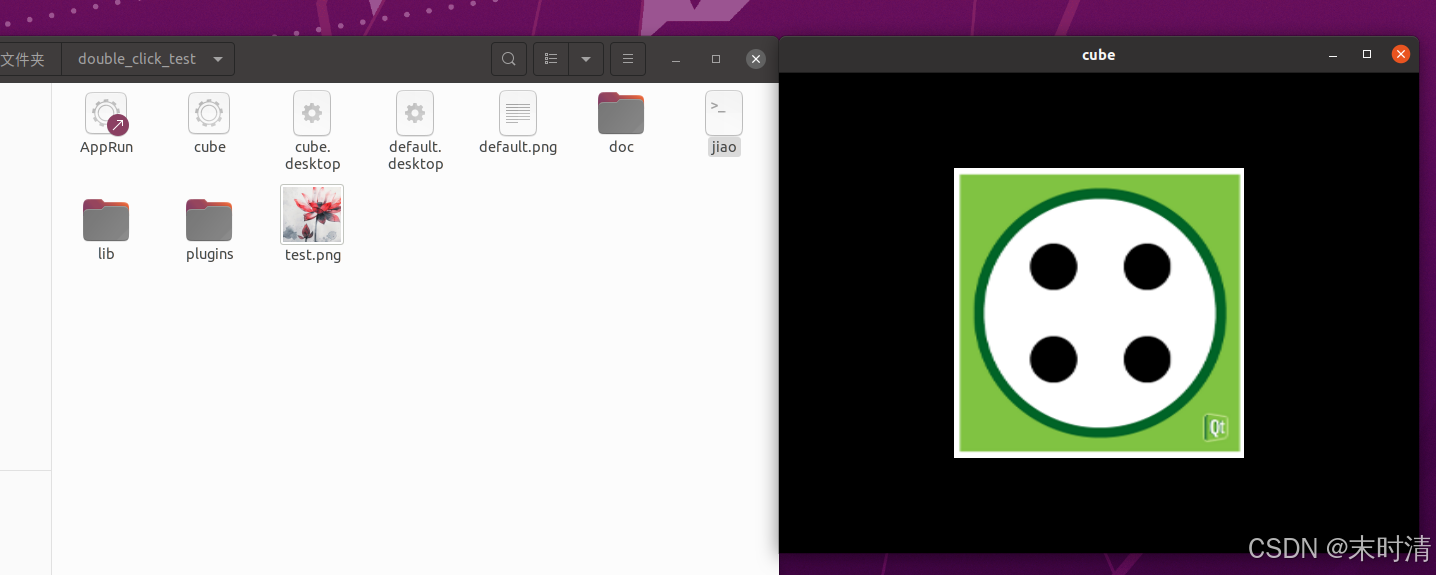Select the default.desktop file icon
1436x575 pixels.
415,113
